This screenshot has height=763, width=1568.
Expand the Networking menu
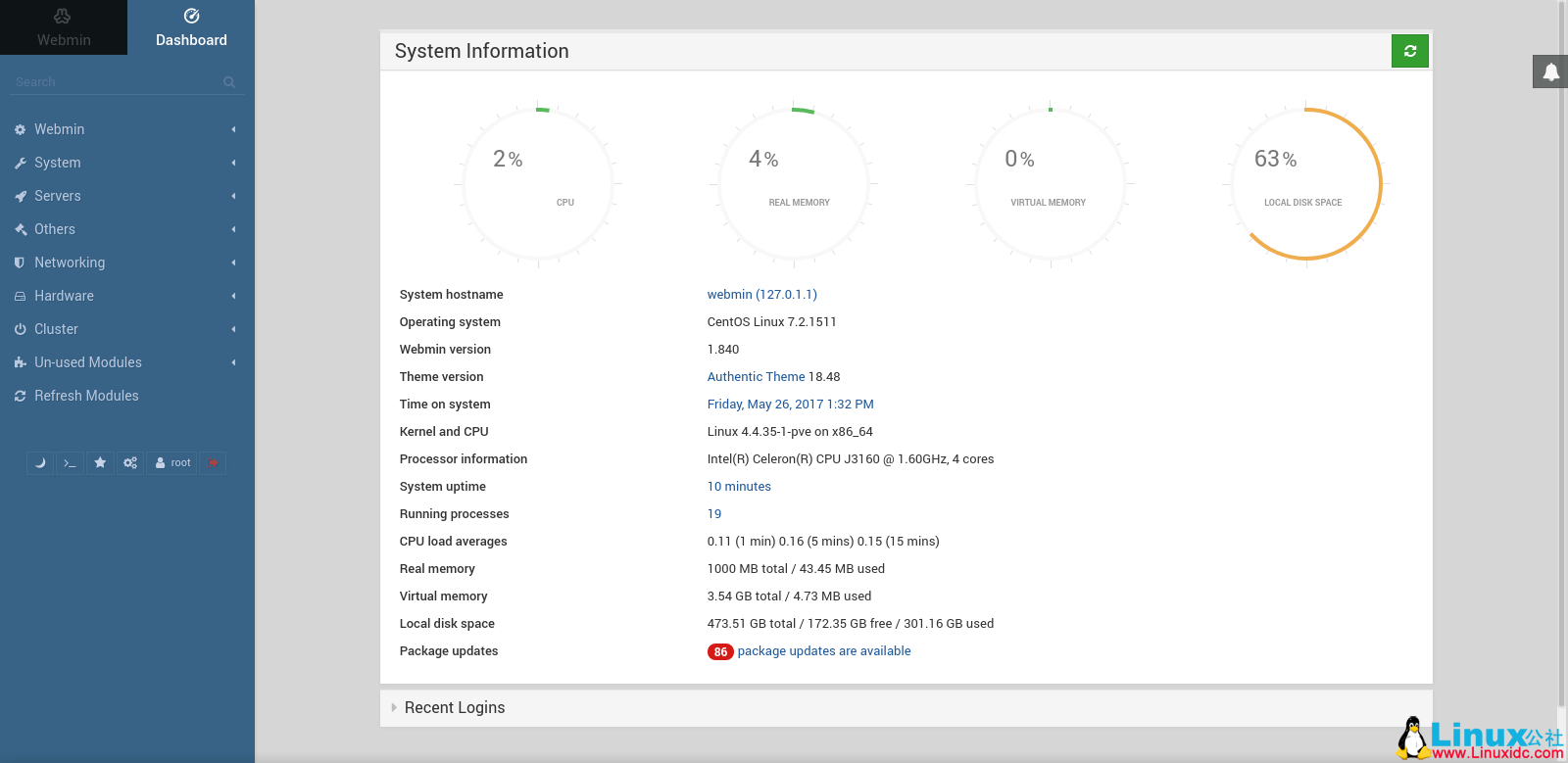coord(70,262)
